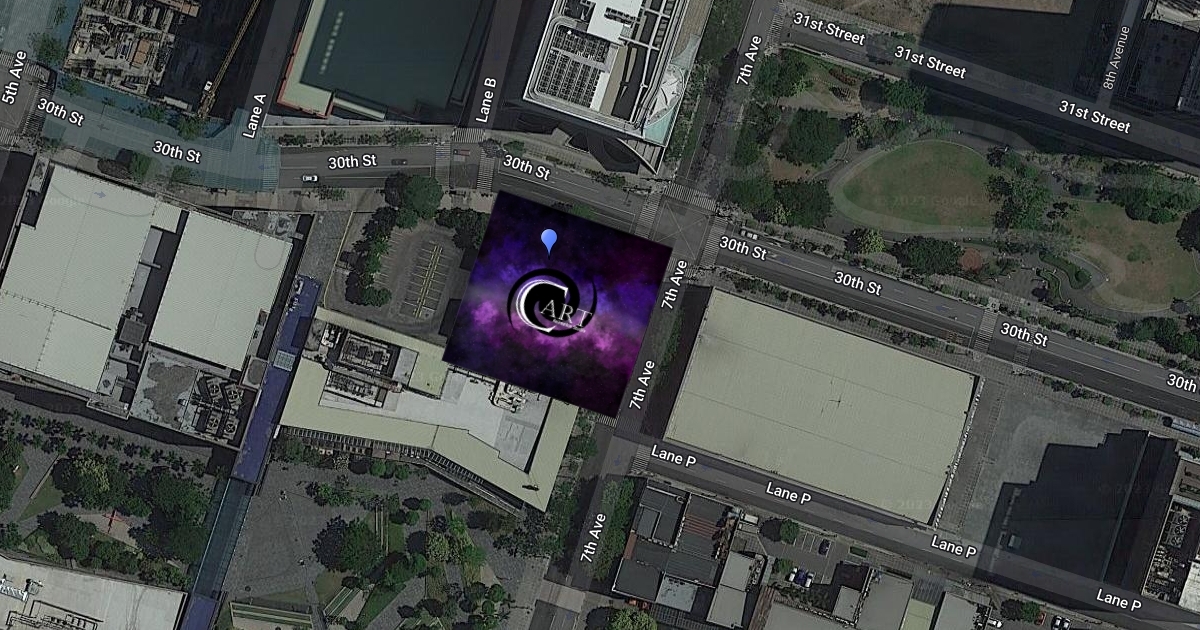Select the Lane B street label
Image resolution: width=1200 pixels, height=630 pixels.
pyautogui.click(x=489, y=99)
